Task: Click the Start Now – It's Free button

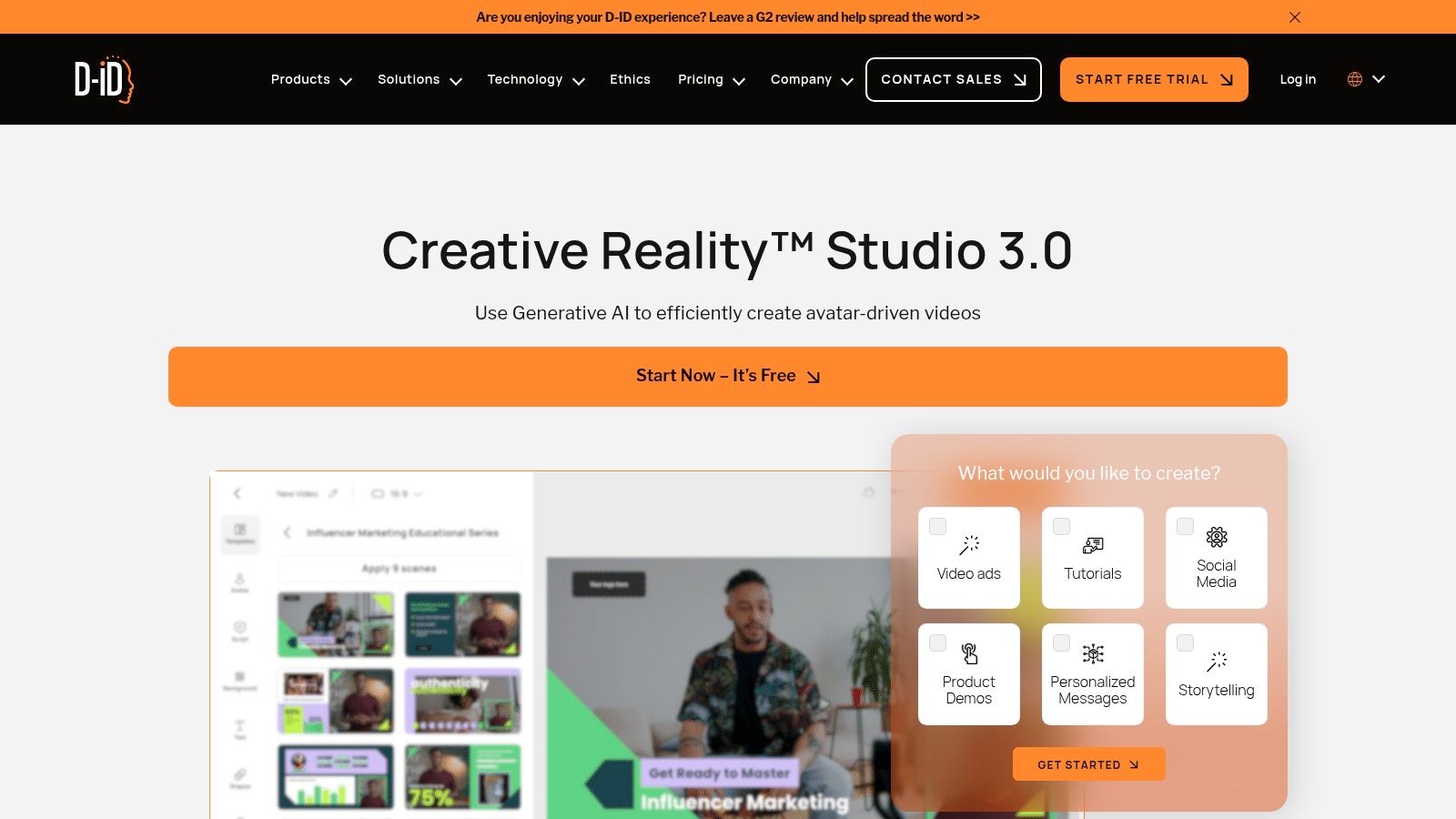Action: [728, 376]
